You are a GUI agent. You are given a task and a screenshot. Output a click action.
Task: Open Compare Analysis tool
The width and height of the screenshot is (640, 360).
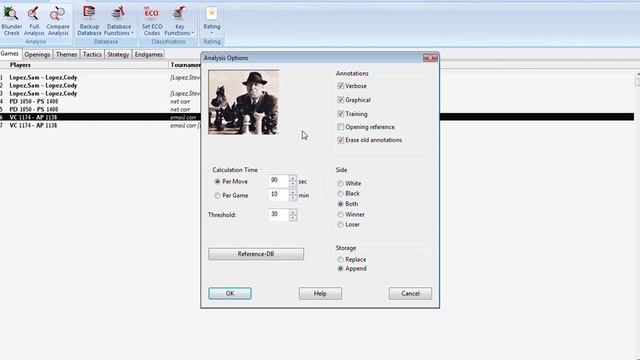coord(58,21)
